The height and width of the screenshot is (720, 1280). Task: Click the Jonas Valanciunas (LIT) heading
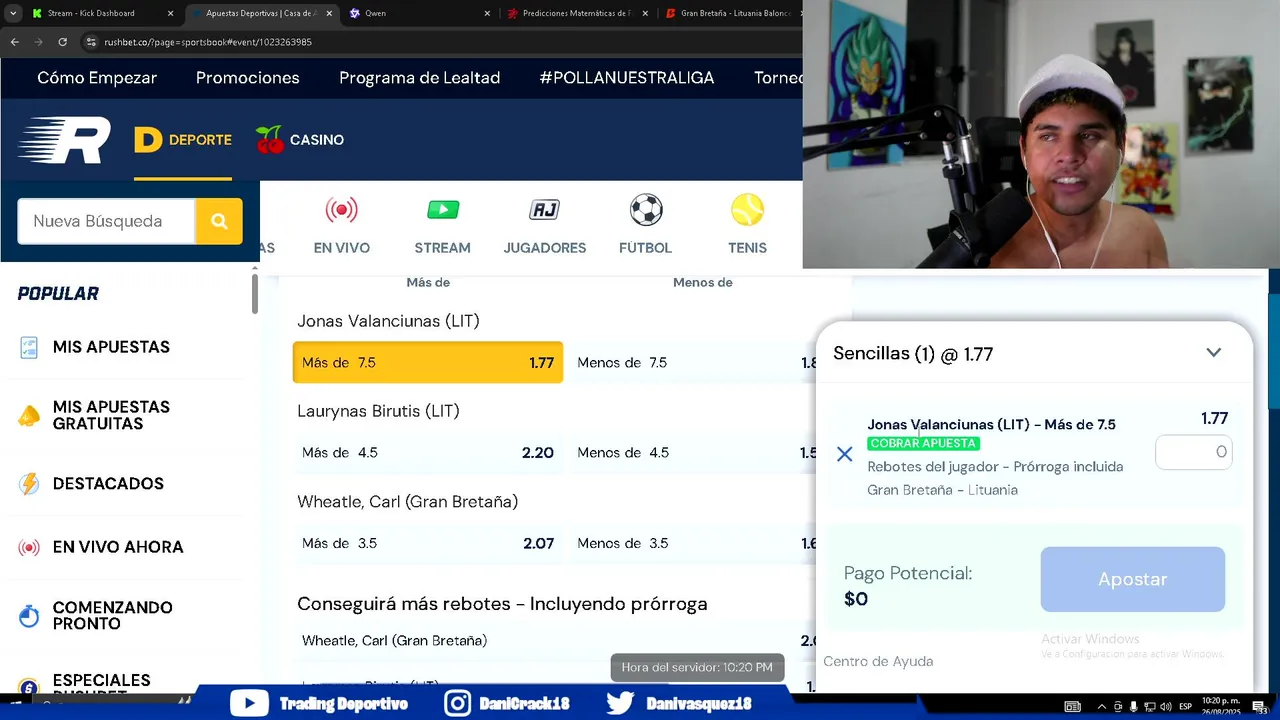(388, 321)
